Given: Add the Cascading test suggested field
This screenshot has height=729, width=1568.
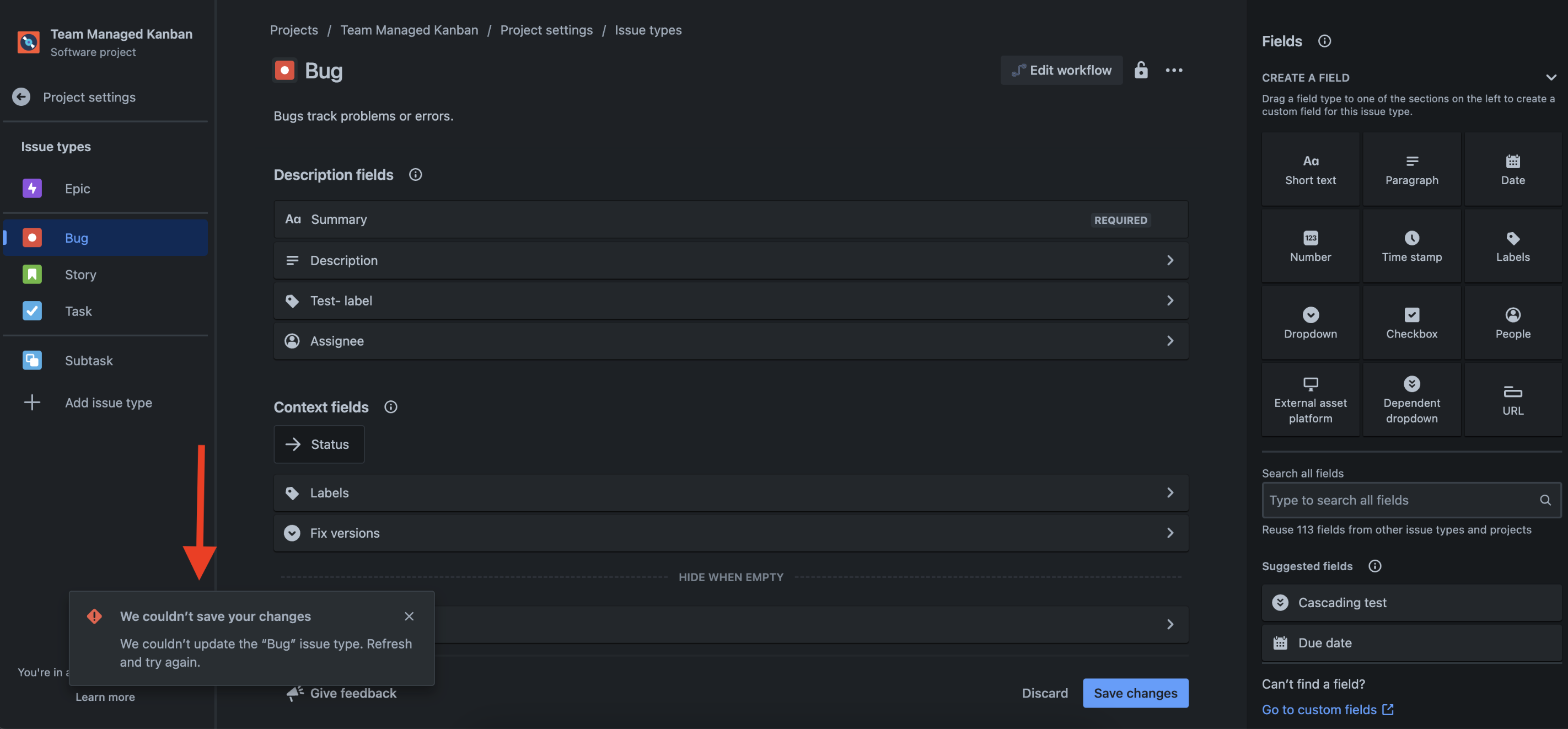Looking at the screenshot, I should click(1411, 602).
